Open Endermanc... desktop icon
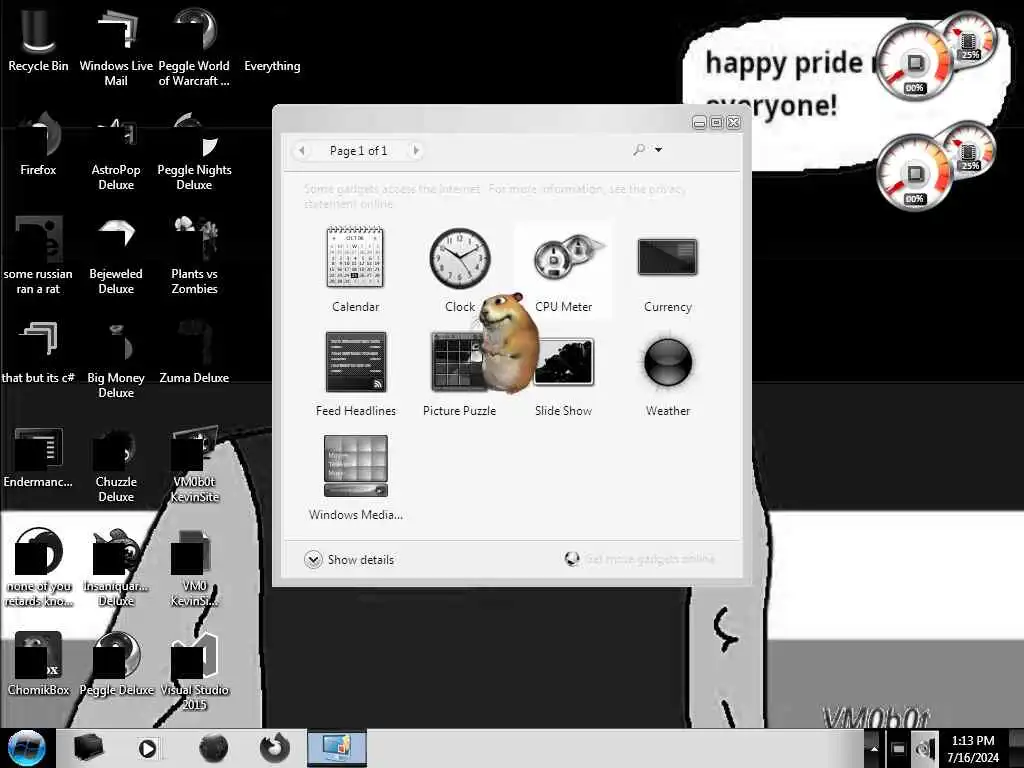The width and height of the screenshot is (1024, 768). 38,457
